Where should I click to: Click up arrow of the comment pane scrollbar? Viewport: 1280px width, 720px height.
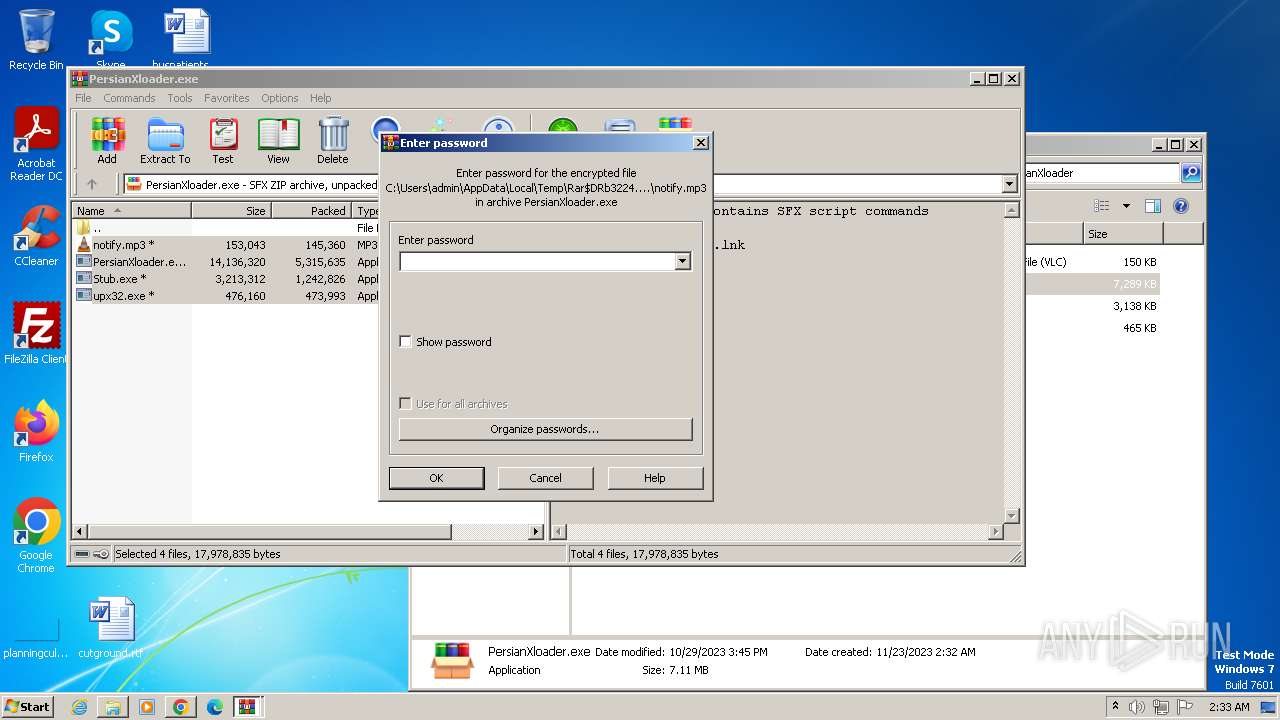tap(1011, 211)
